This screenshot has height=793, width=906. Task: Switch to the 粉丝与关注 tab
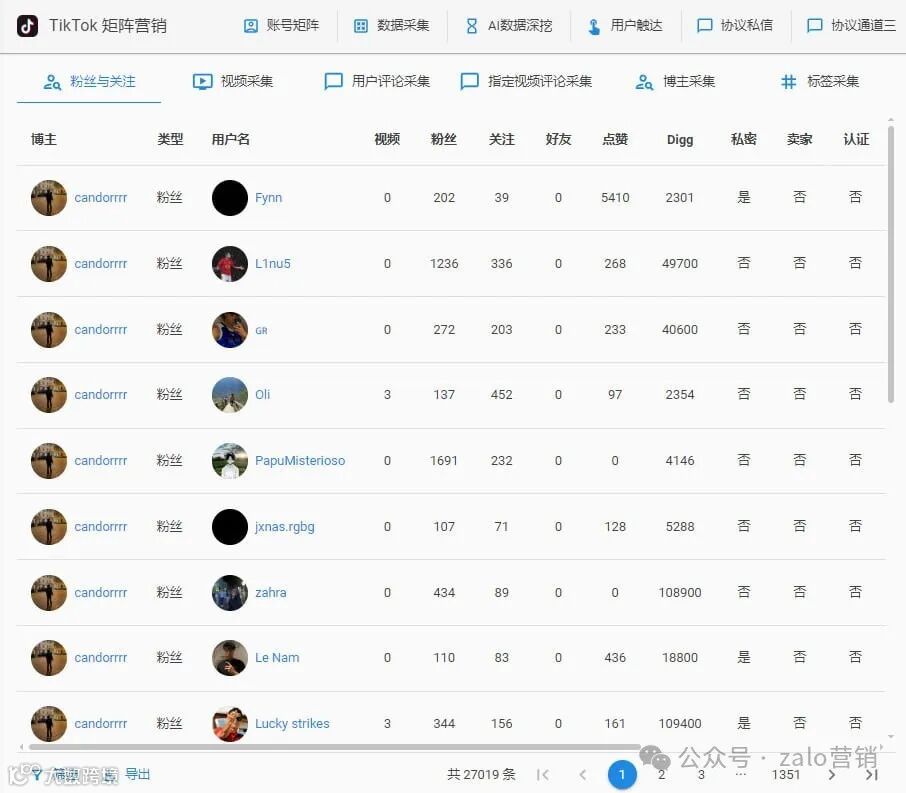(x=90, y=81)
